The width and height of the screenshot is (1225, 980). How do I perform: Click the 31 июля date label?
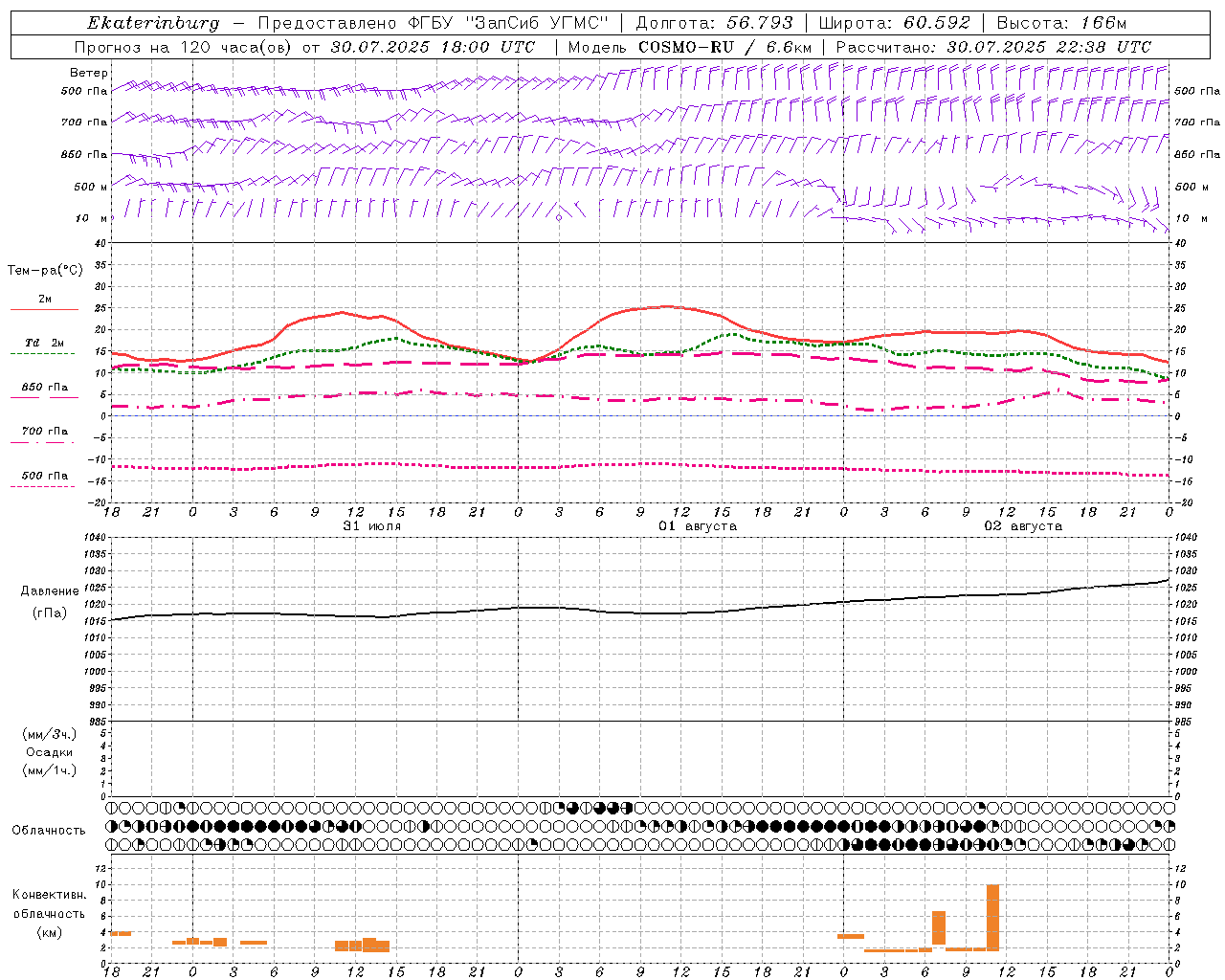(x=371, y=526)
